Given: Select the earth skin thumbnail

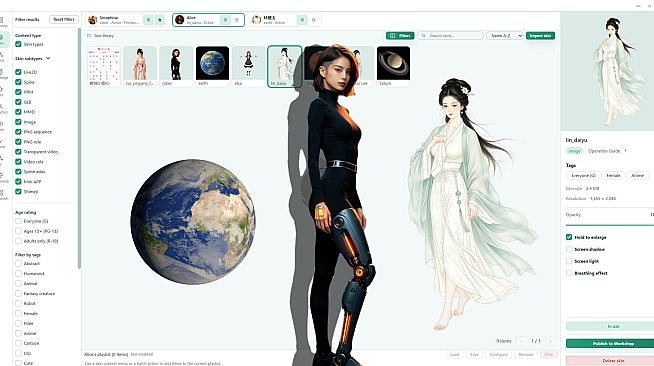Looking at the screenshot, I should (x=212, y=66).
